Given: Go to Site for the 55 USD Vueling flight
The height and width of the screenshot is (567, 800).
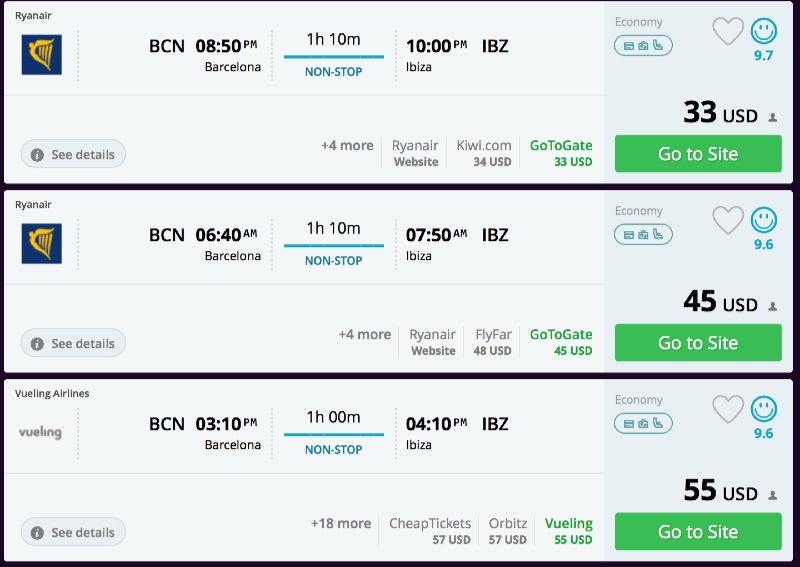Looking at the screenshot, I should [698, 532].
